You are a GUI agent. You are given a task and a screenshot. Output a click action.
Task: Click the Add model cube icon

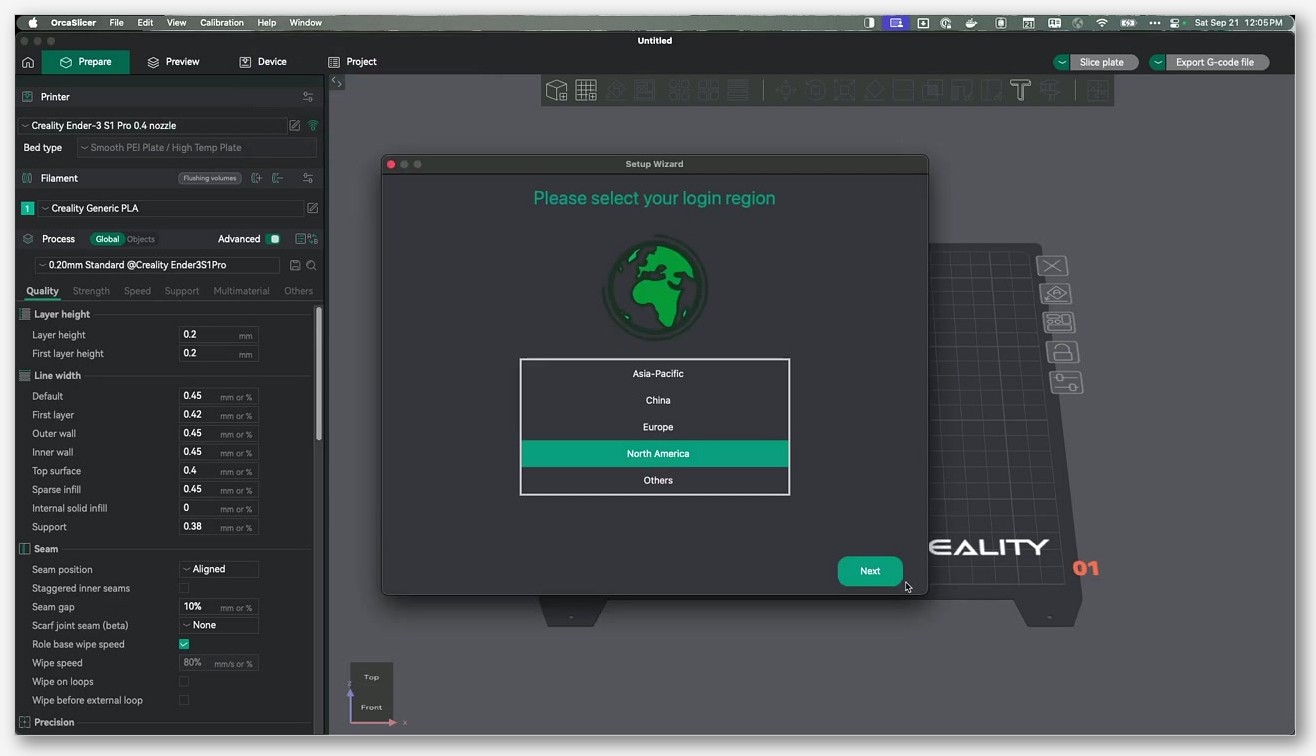point(557,91)
